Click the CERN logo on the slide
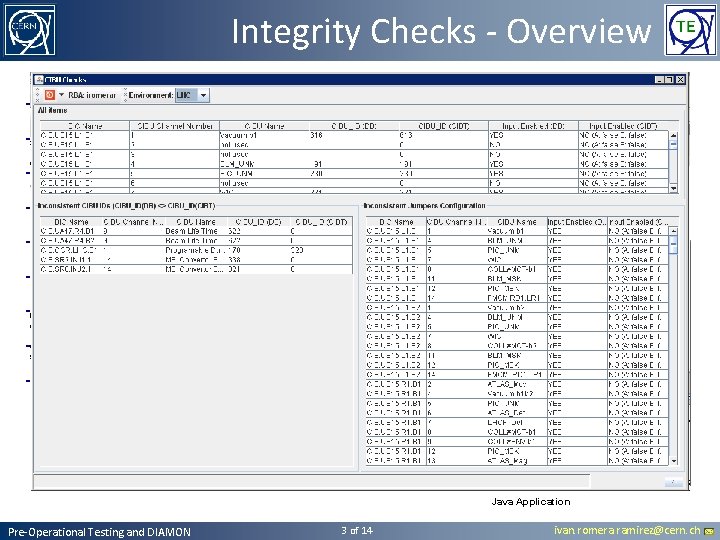The image size is (720, 540). (30, 30)
